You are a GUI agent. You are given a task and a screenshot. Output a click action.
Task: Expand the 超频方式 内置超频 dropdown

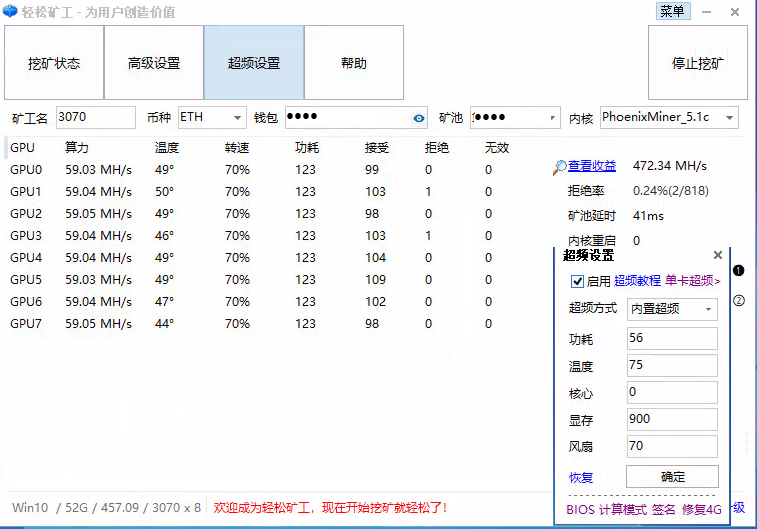708,310
